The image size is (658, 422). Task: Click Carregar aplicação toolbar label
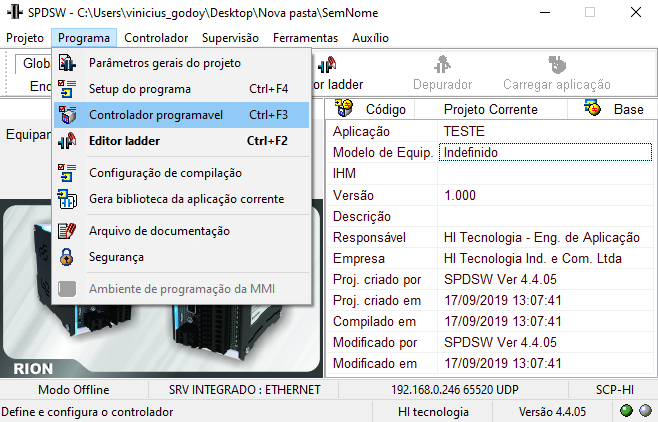tap(557, 85)
